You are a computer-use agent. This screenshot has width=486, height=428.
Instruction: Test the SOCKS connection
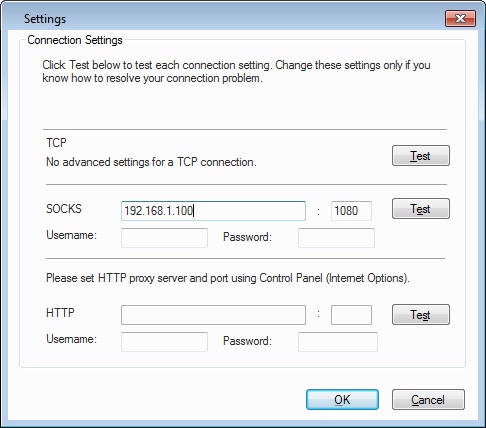coord(421,209)
